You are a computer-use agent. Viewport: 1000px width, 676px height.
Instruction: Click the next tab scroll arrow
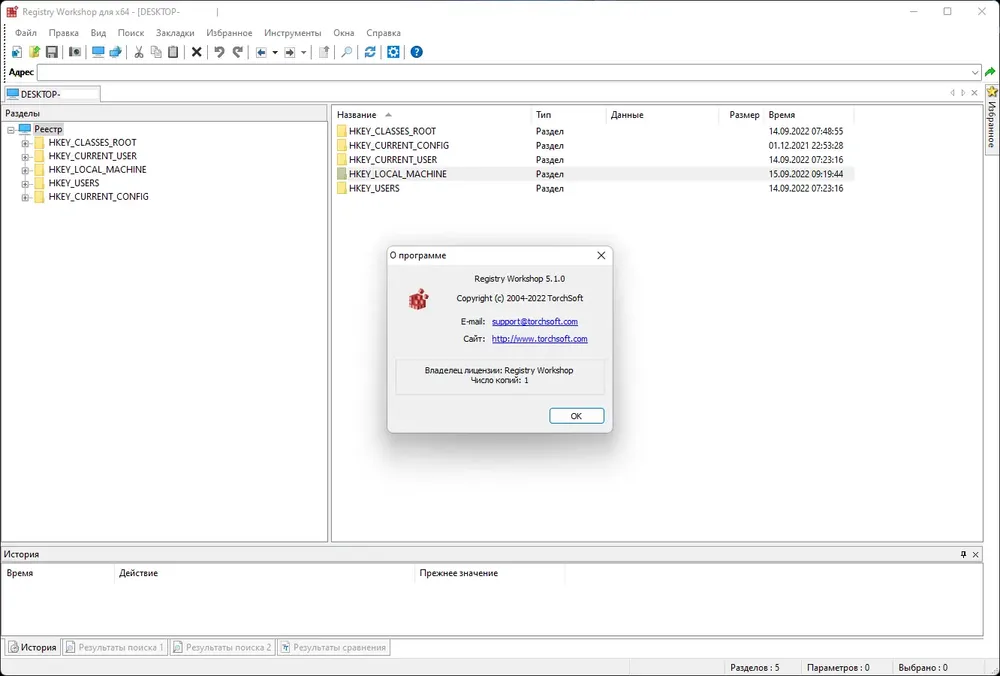click(963, 93)
